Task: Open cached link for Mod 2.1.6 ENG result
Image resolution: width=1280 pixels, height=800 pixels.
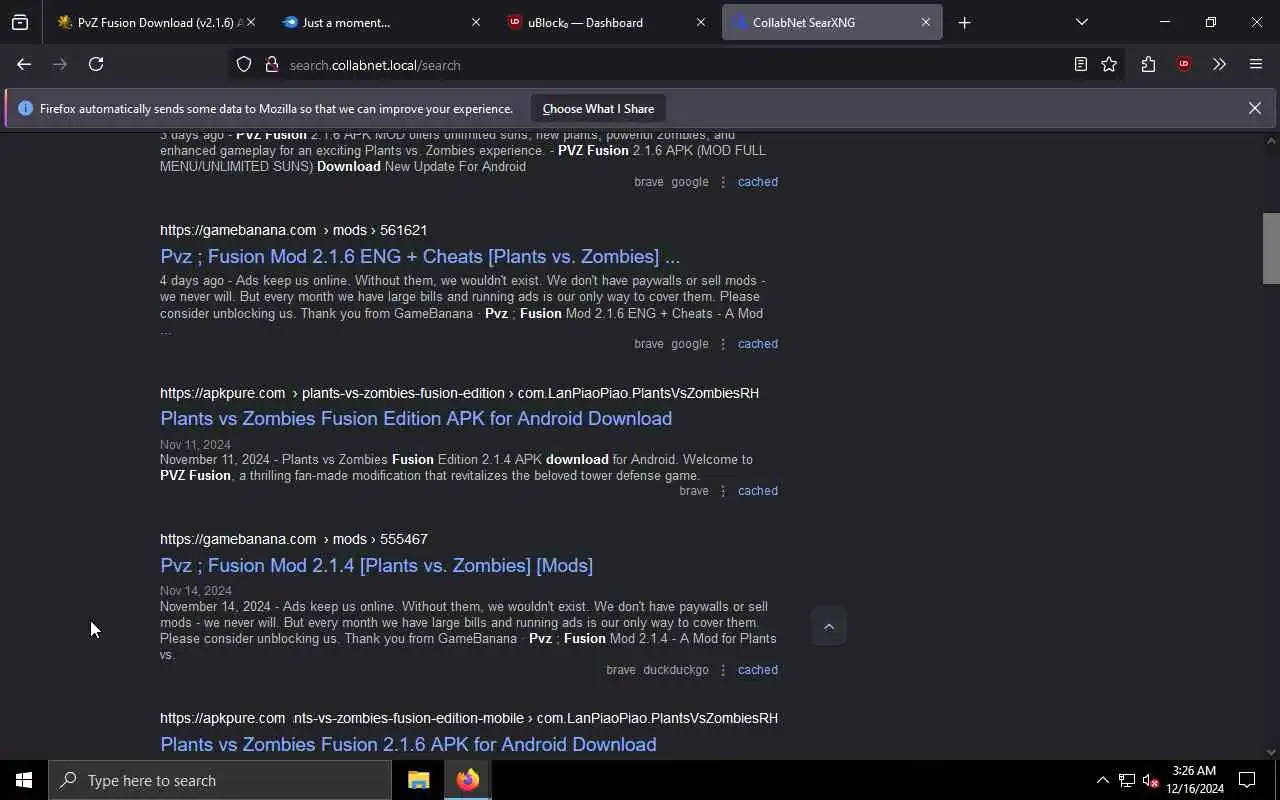Action: (757, 344)
